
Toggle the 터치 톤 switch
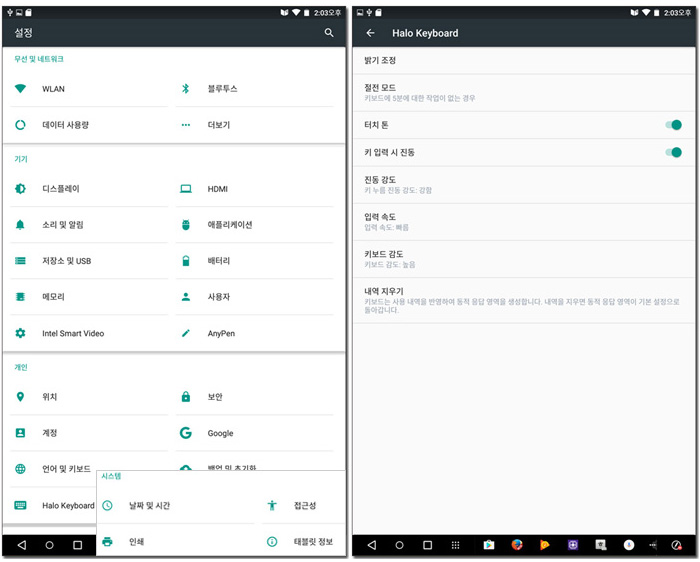pyautogui.click(x=673, y=125)
